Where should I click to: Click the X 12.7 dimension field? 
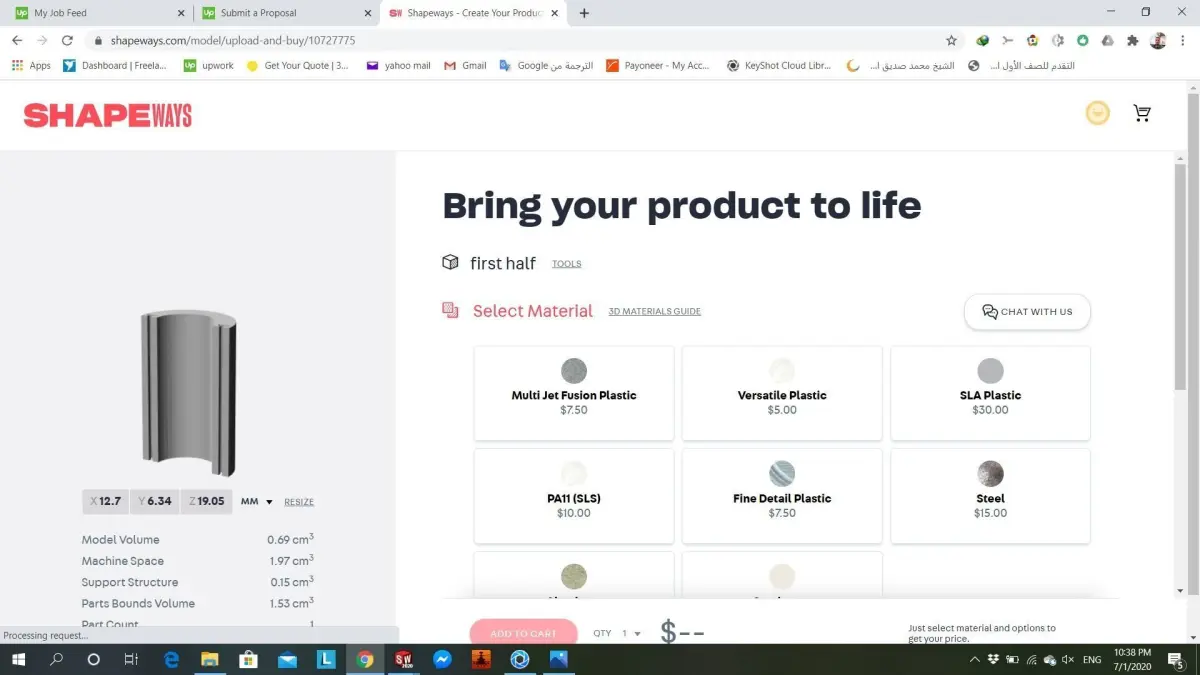click(x=105, y=501)
